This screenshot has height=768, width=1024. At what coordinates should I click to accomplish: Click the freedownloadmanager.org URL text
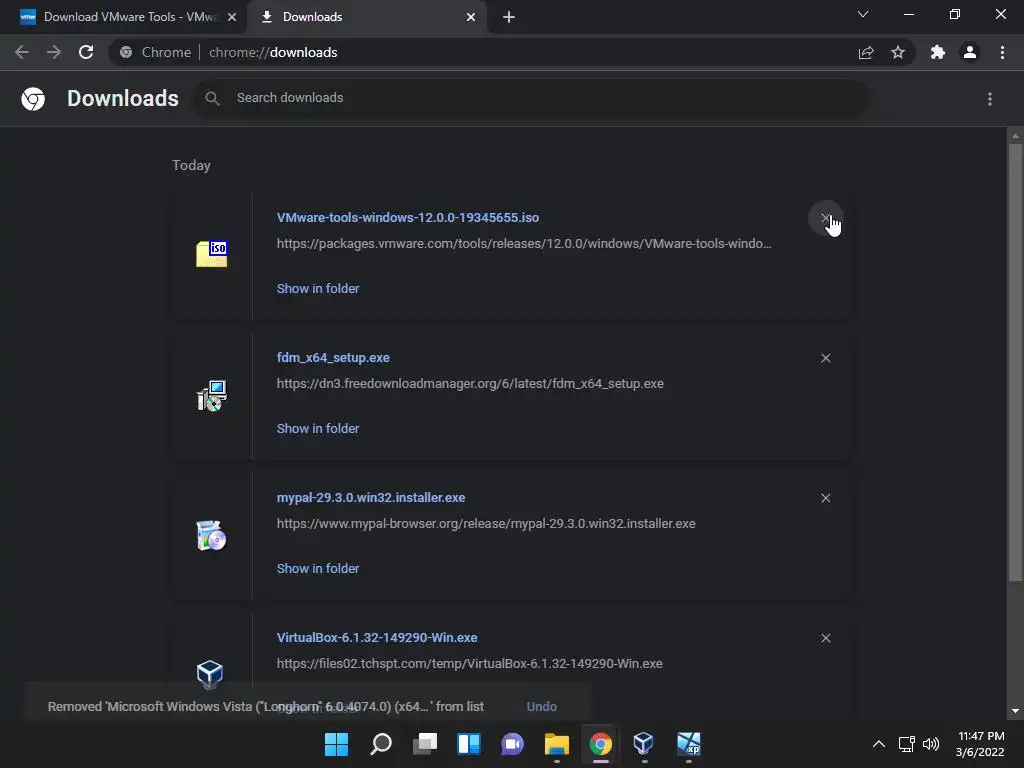tap(470, 384)
